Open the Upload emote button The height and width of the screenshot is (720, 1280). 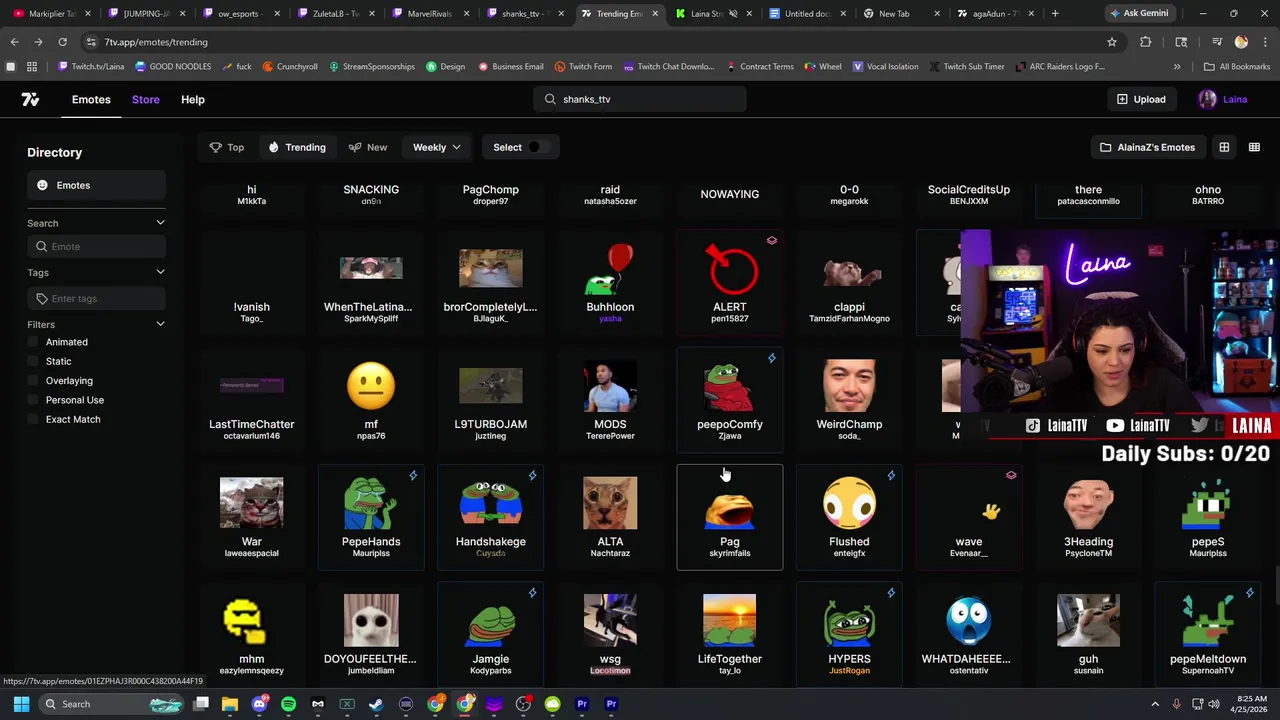pyautogui.click(x=1140, y=99)
